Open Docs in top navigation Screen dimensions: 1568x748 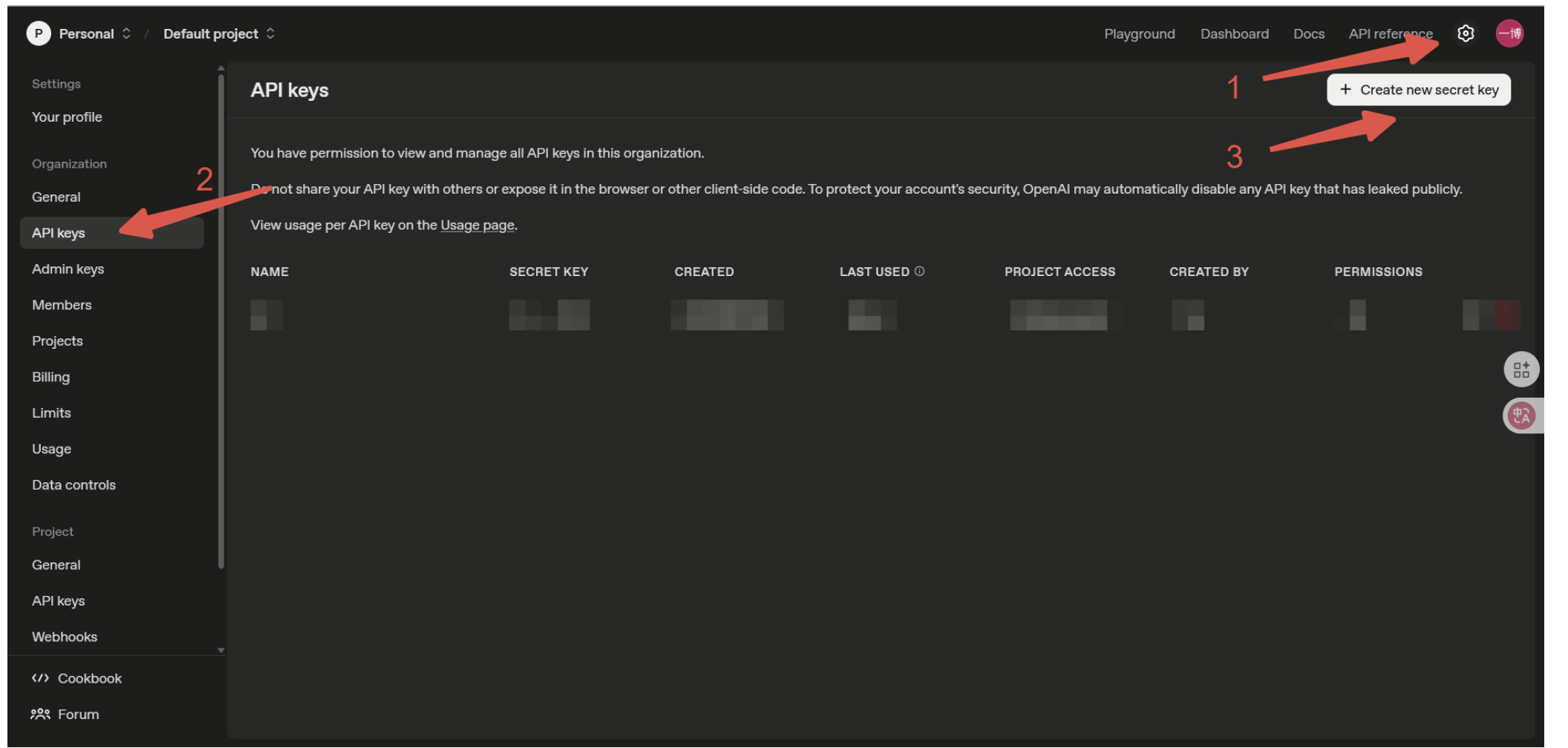1308,34
